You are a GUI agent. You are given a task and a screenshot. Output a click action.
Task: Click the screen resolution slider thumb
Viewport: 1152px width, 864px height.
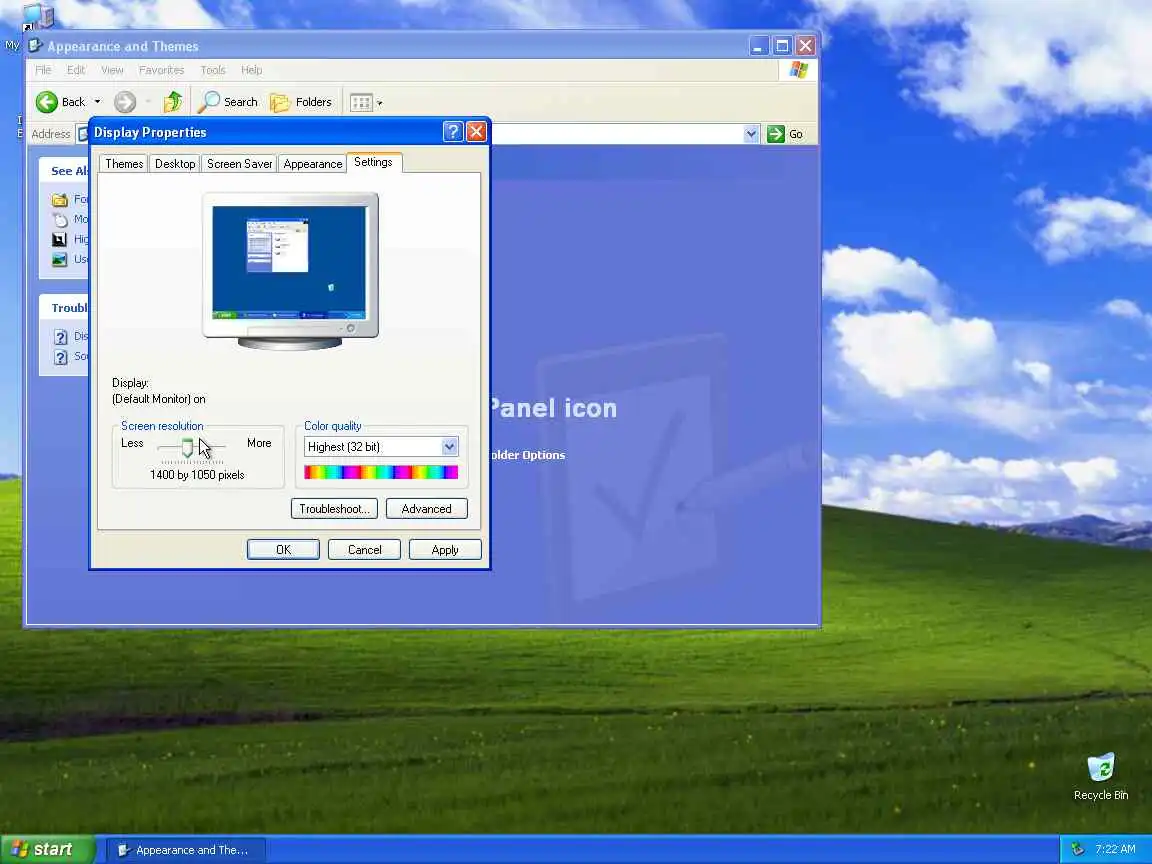coord(187,447)
